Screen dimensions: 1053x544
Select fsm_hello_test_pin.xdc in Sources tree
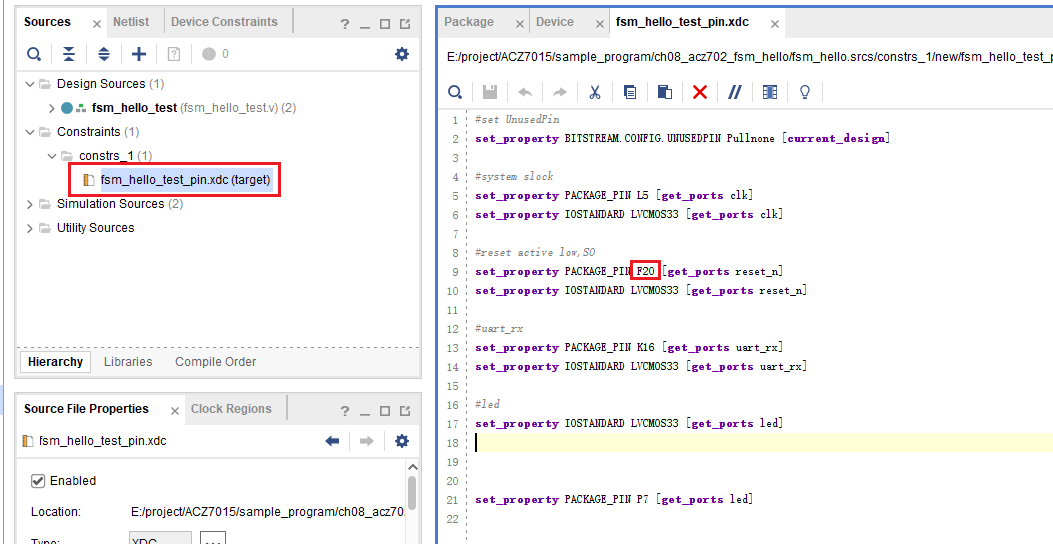[x=185, y=180]
